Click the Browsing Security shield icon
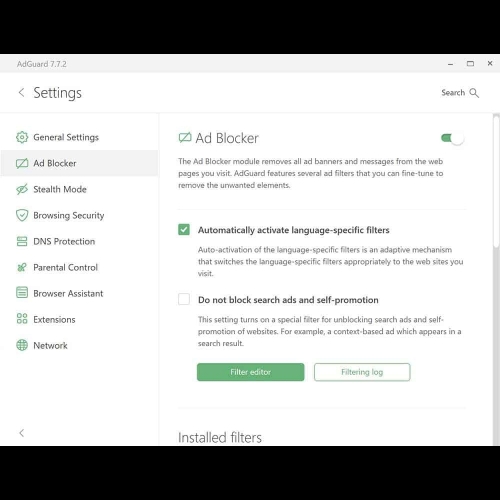The height and width of the screenshot is (500, 500). pos(22,215)
